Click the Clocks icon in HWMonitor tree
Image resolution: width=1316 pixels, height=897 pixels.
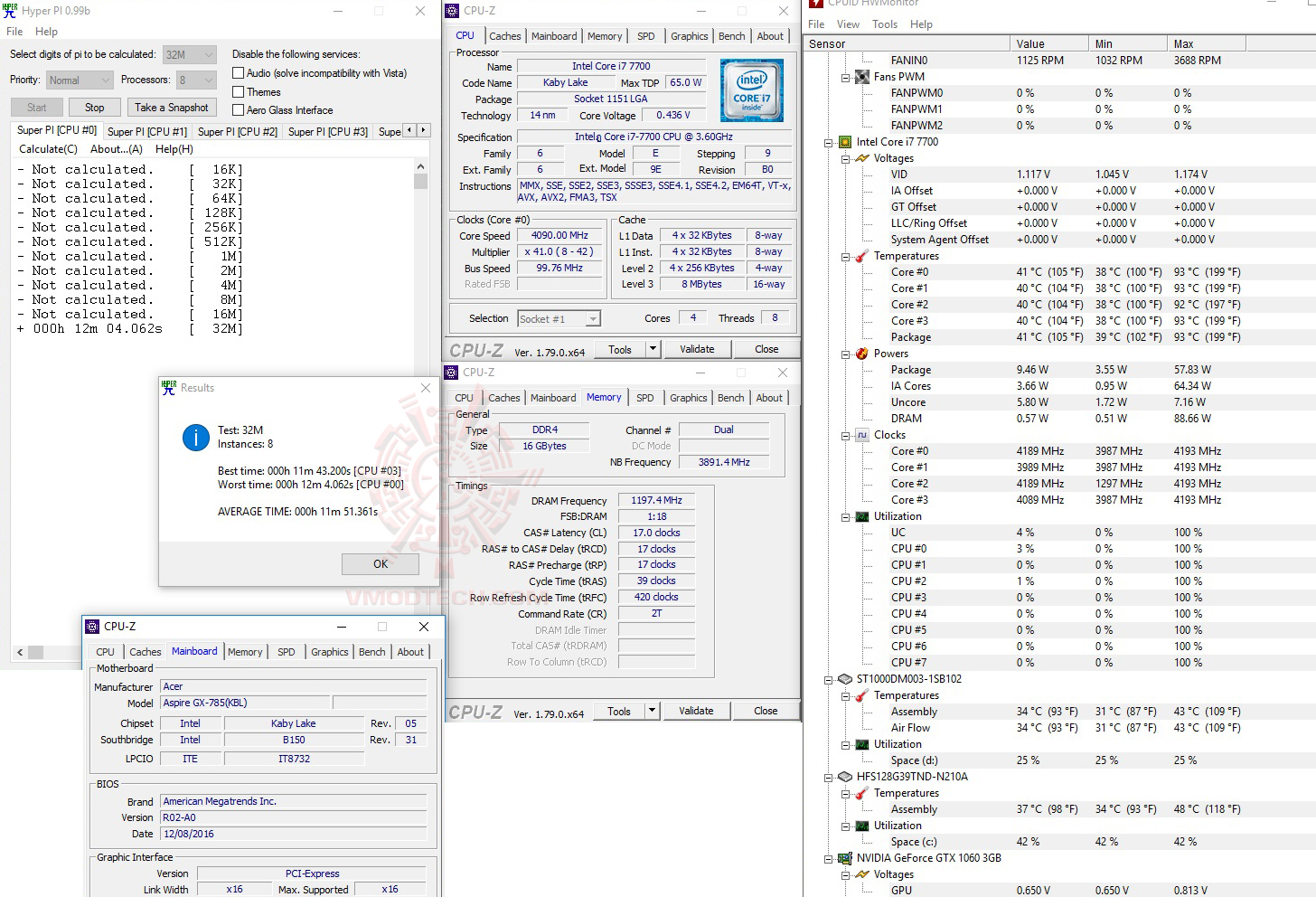861,435
